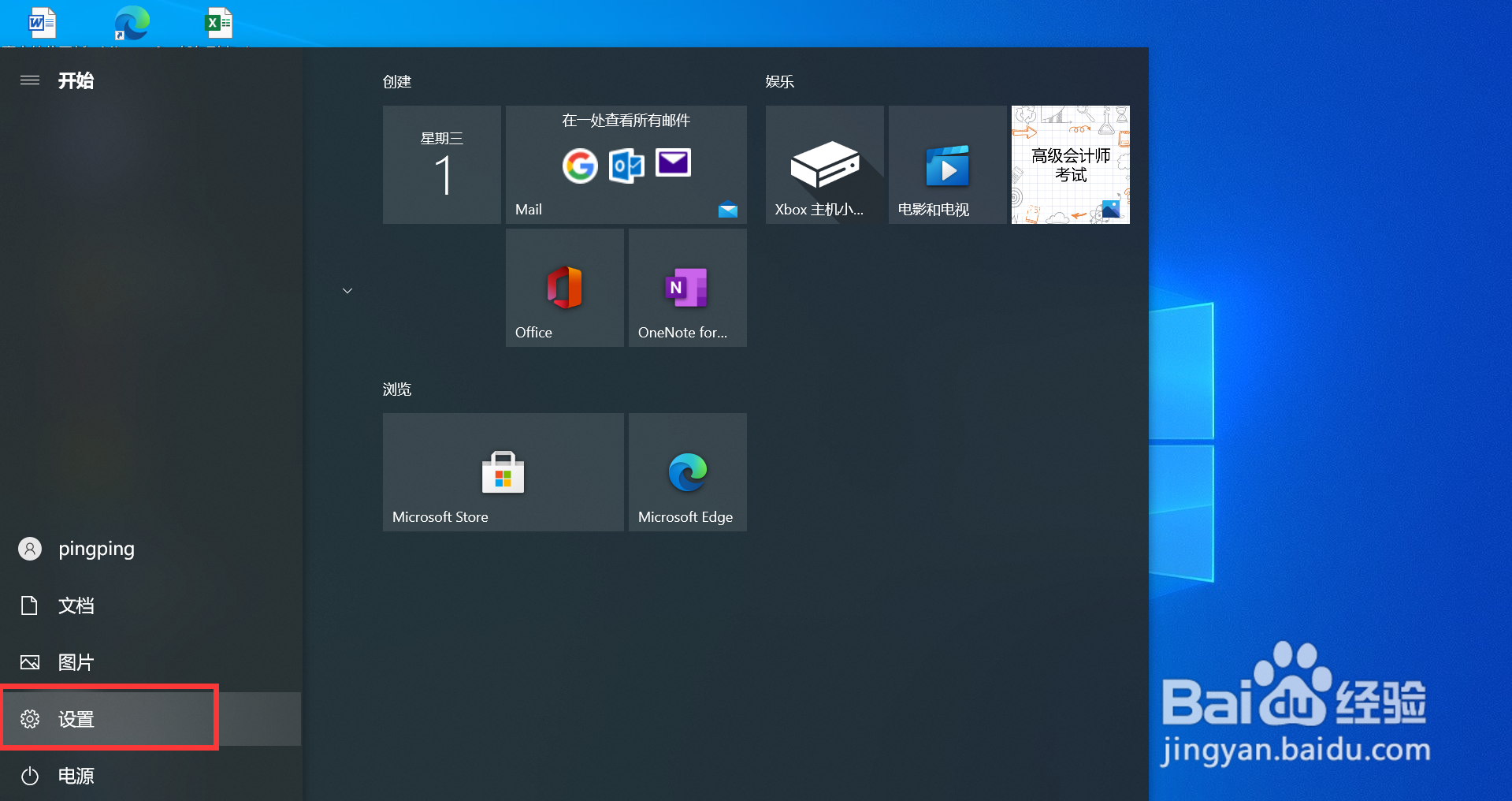Click the 设置 label in the sidebar
The image size is (1512, 801).
click(76, 719)
